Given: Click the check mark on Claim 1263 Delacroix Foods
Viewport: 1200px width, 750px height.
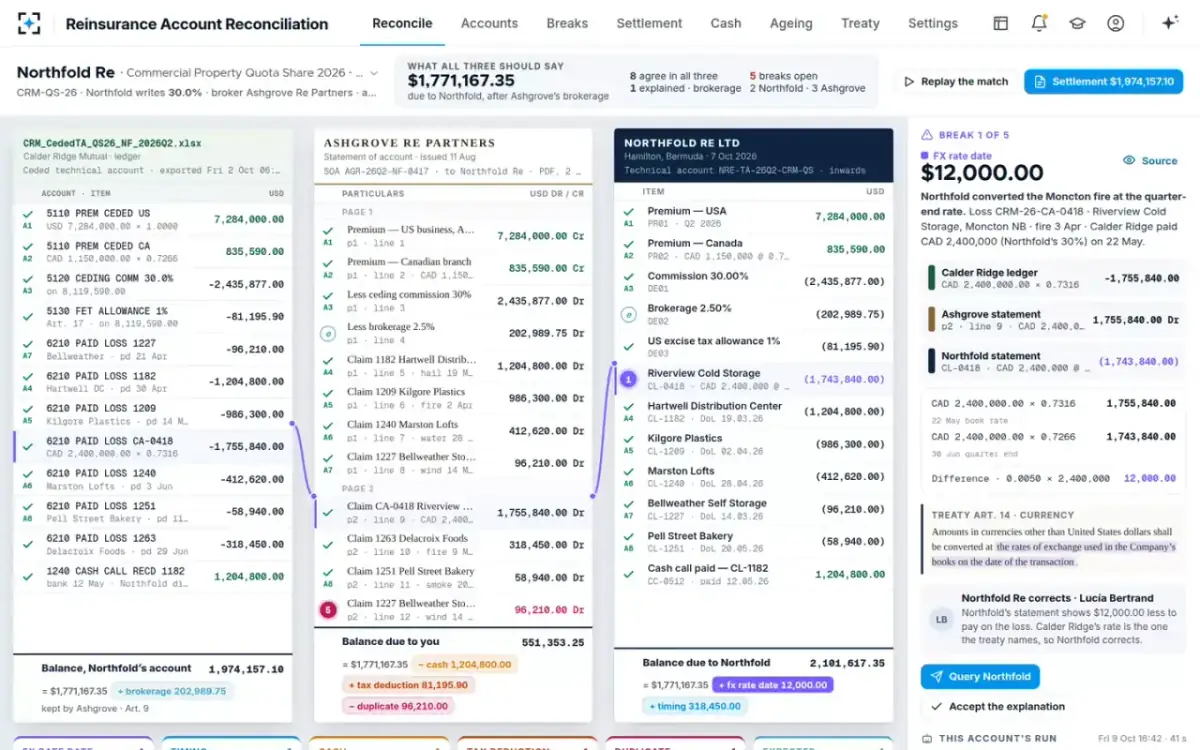Looking at the screenshot, I should [327, 544].
